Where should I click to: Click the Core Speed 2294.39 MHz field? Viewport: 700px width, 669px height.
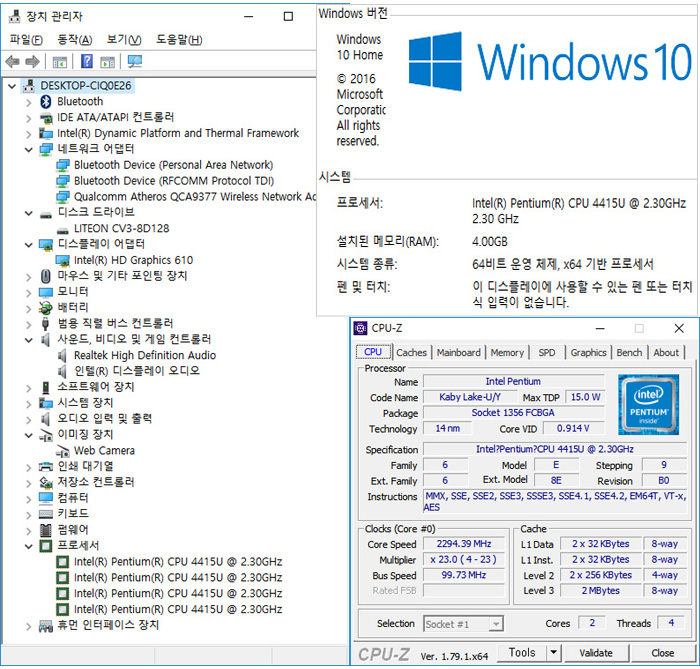click(464, 544)
